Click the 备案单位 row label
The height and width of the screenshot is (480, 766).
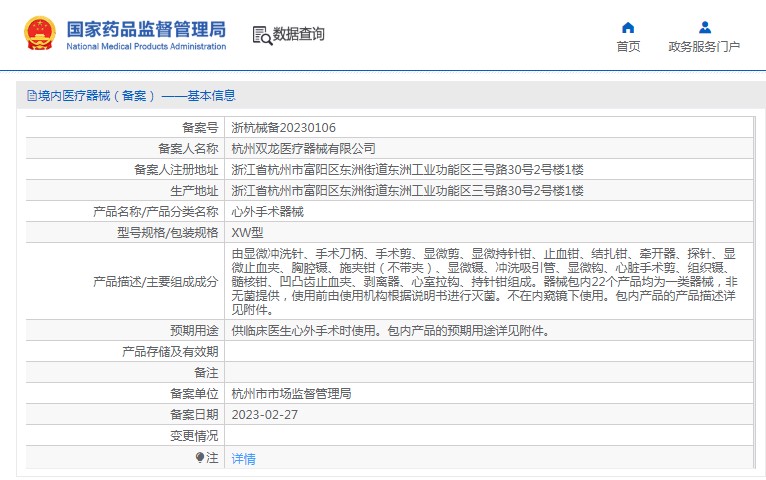click(x=194, y=394)
